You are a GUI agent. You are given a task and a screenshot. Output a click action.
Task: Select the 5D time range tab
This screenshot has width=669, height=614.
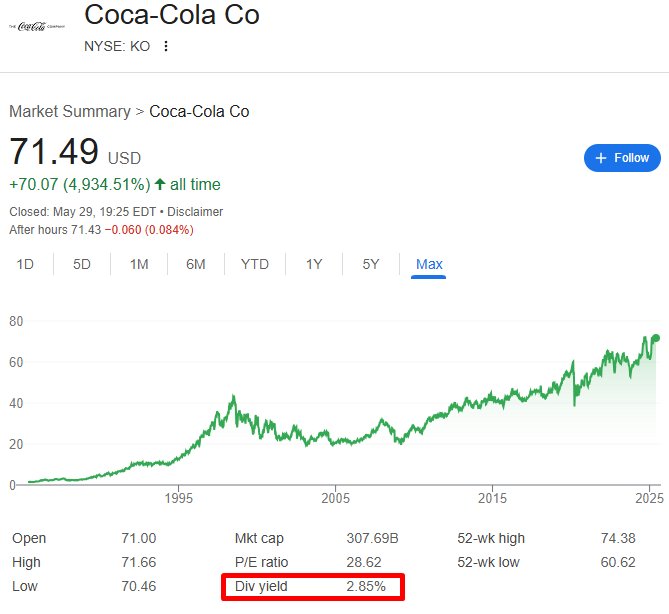point(82,264)
